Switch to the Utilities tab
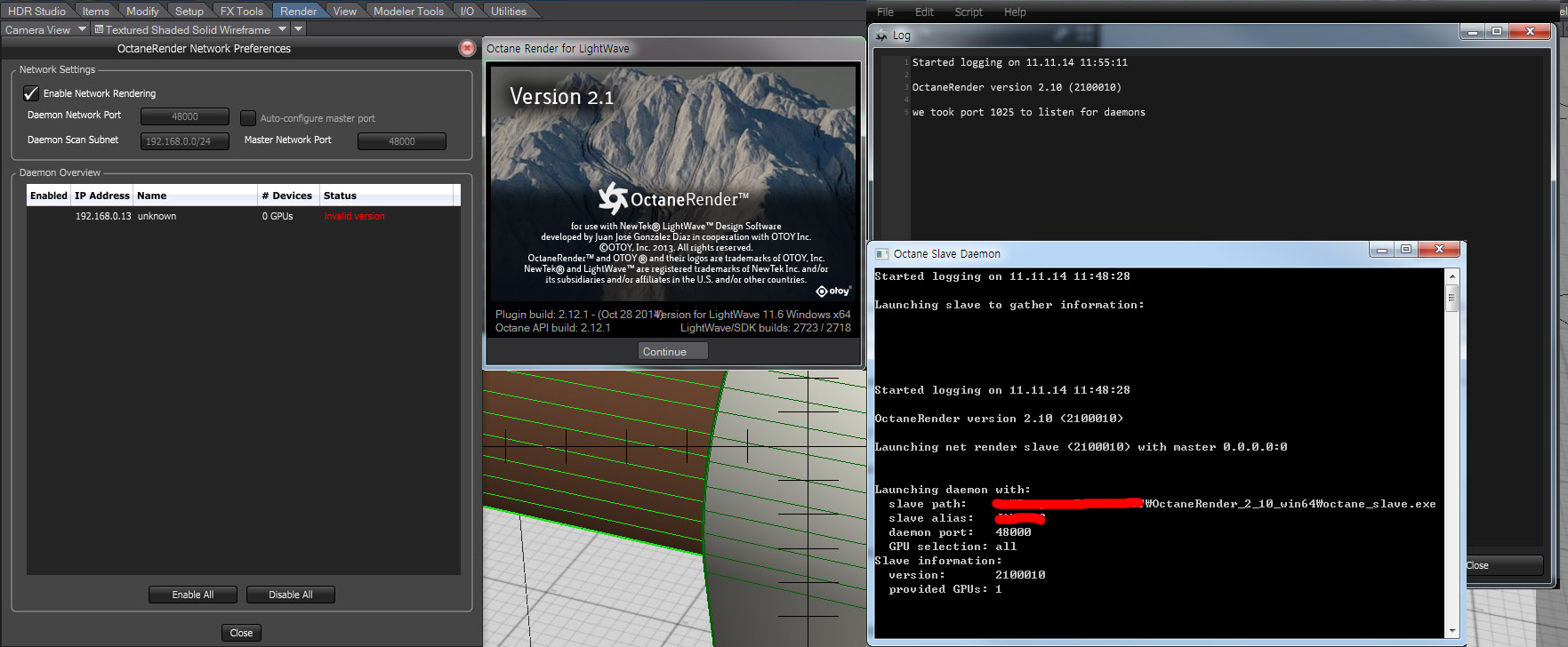This screenshot has height=647, width=1568. pos(509,11)
